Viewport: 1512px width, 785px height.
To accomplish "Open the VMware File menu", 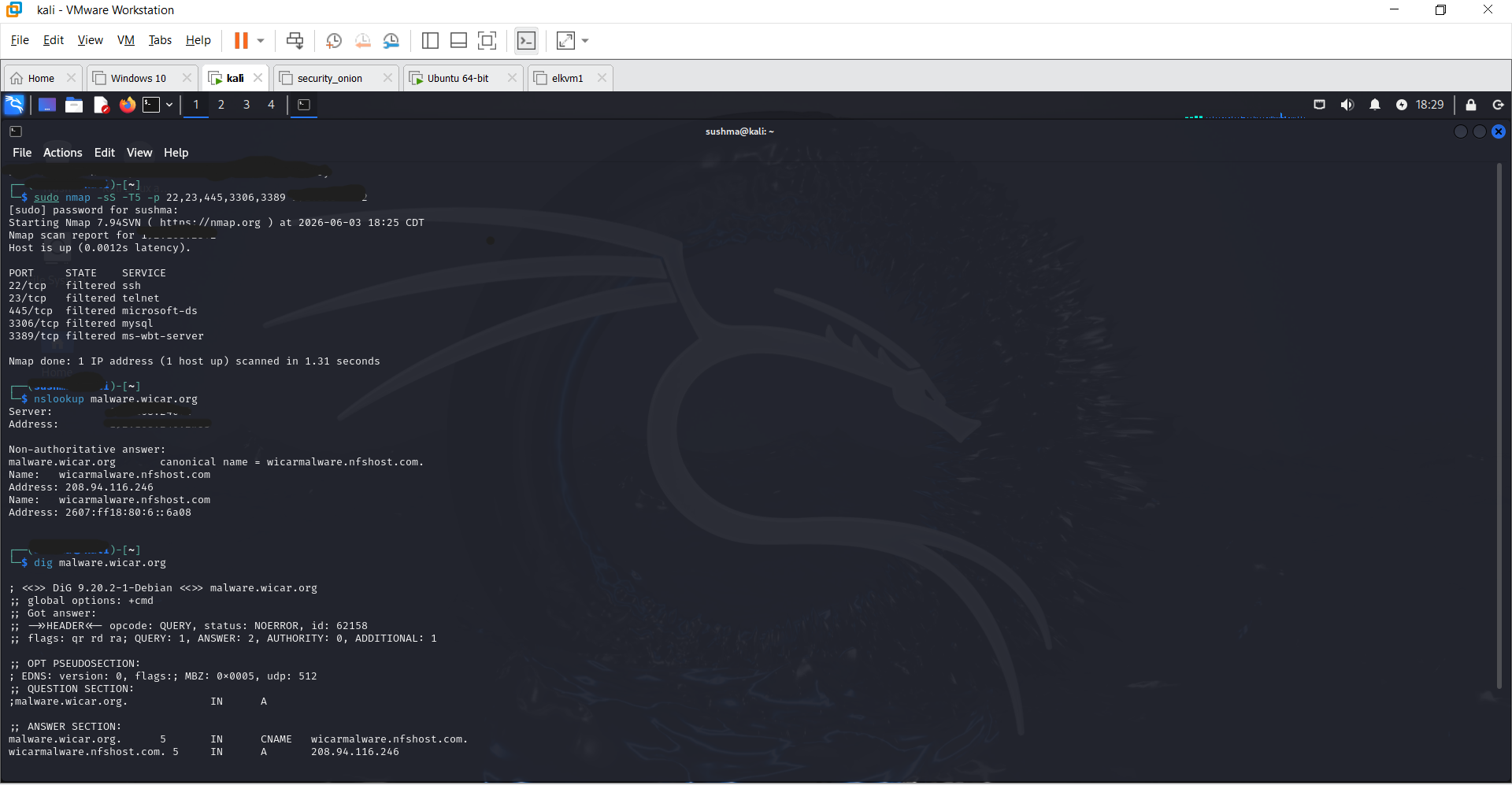I will (x=20, y=40).
